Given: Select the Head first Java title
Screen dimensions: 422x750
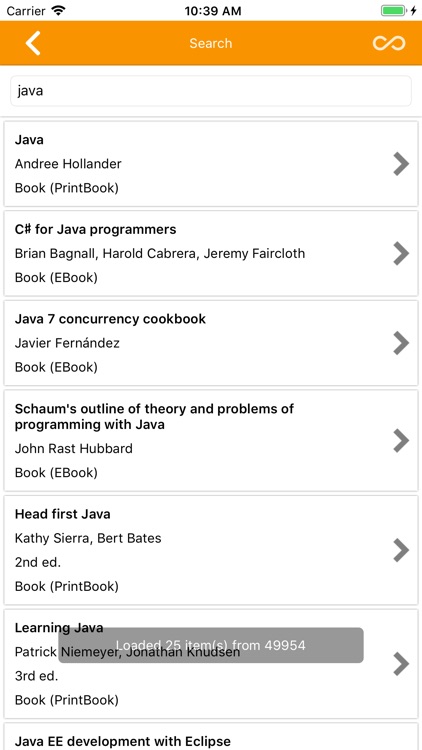Looking at the screenshot, I should 63,514.
